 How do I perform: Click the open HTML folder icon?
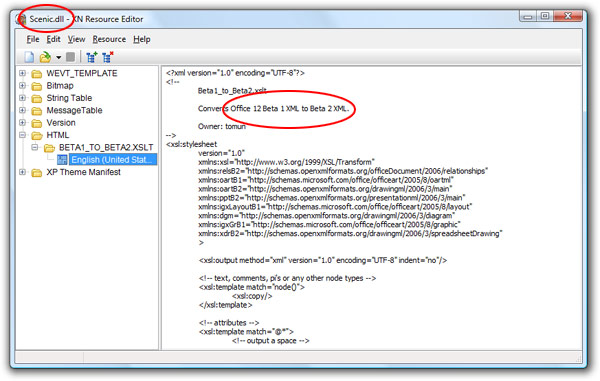tap(37, 135)
